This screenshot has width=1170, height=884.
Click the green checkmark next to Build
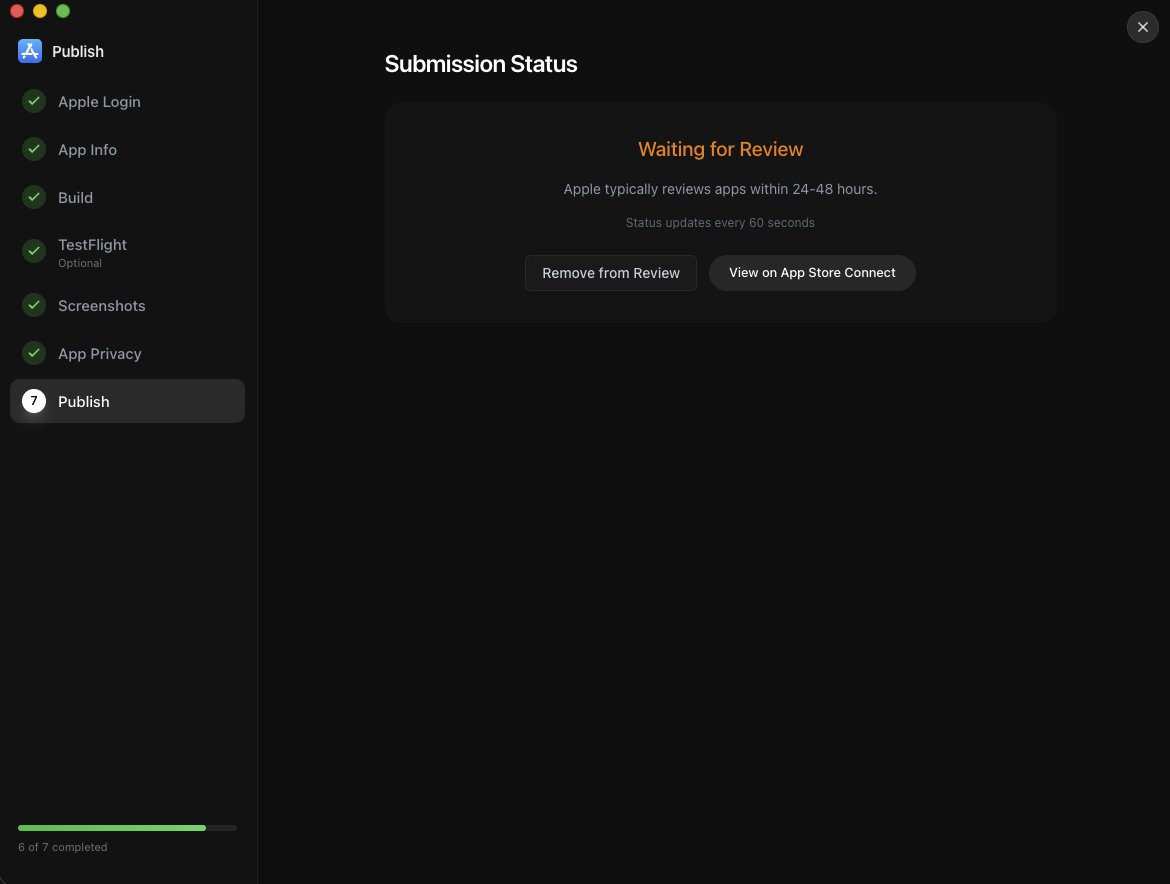coord(34,197)
